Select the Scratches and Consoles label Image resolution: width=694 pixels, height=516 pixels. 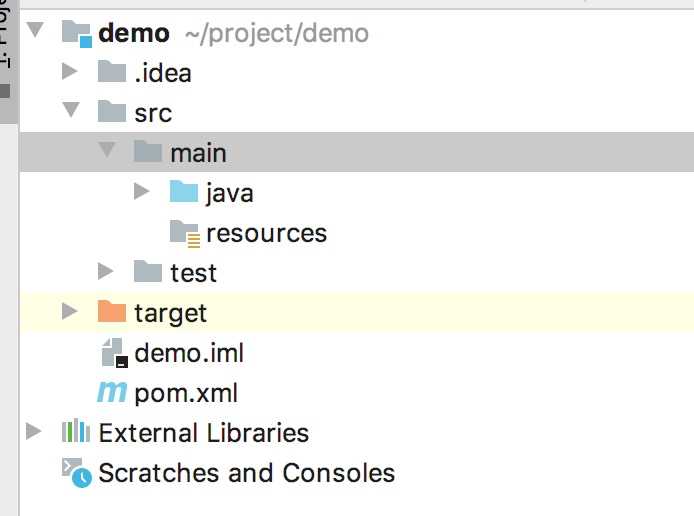click(247, 473)
